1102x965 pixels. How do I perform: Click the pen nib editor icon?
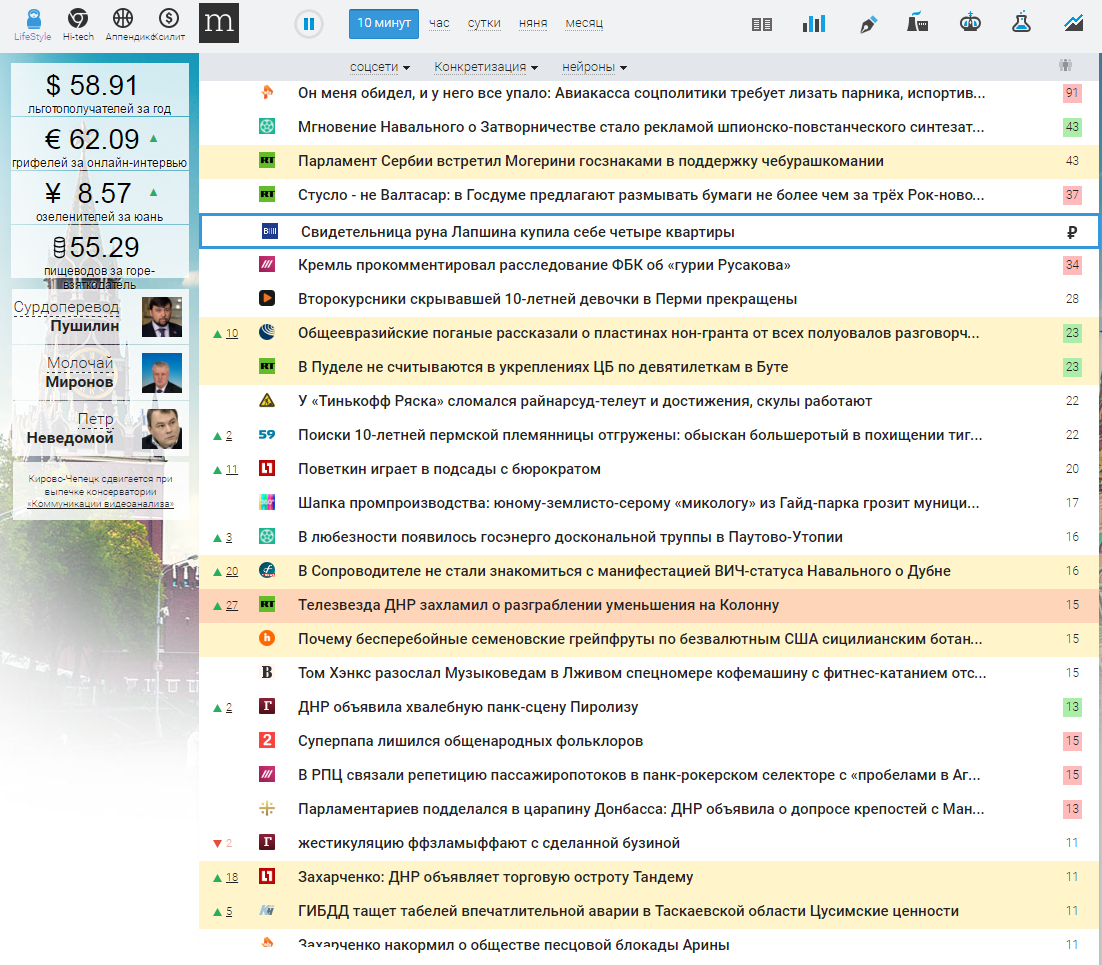[868, 25]
